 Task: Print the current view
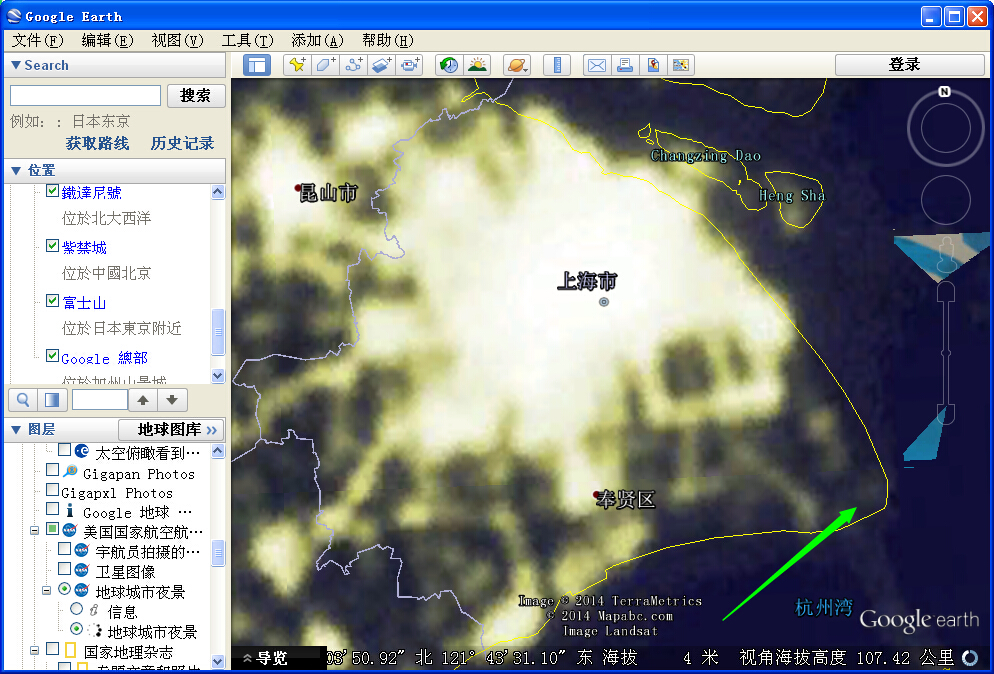click(x=624, y=65)
